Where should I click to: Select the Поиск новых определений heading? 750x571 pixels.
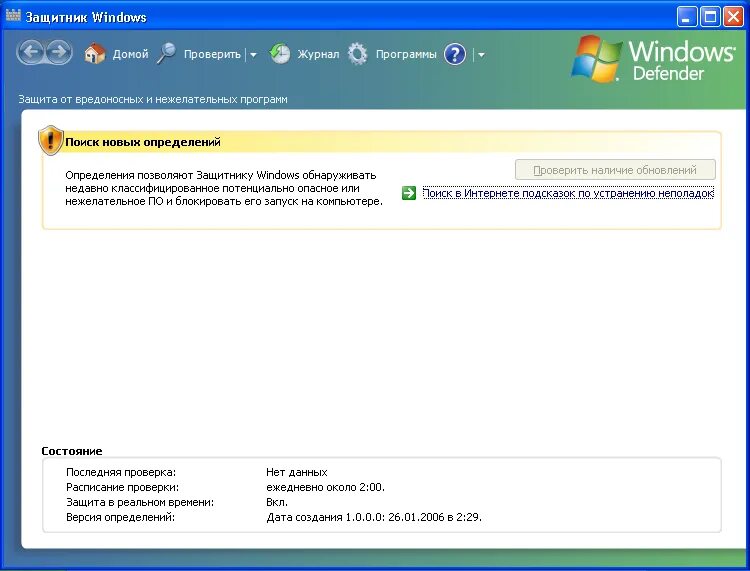point(143,142)
